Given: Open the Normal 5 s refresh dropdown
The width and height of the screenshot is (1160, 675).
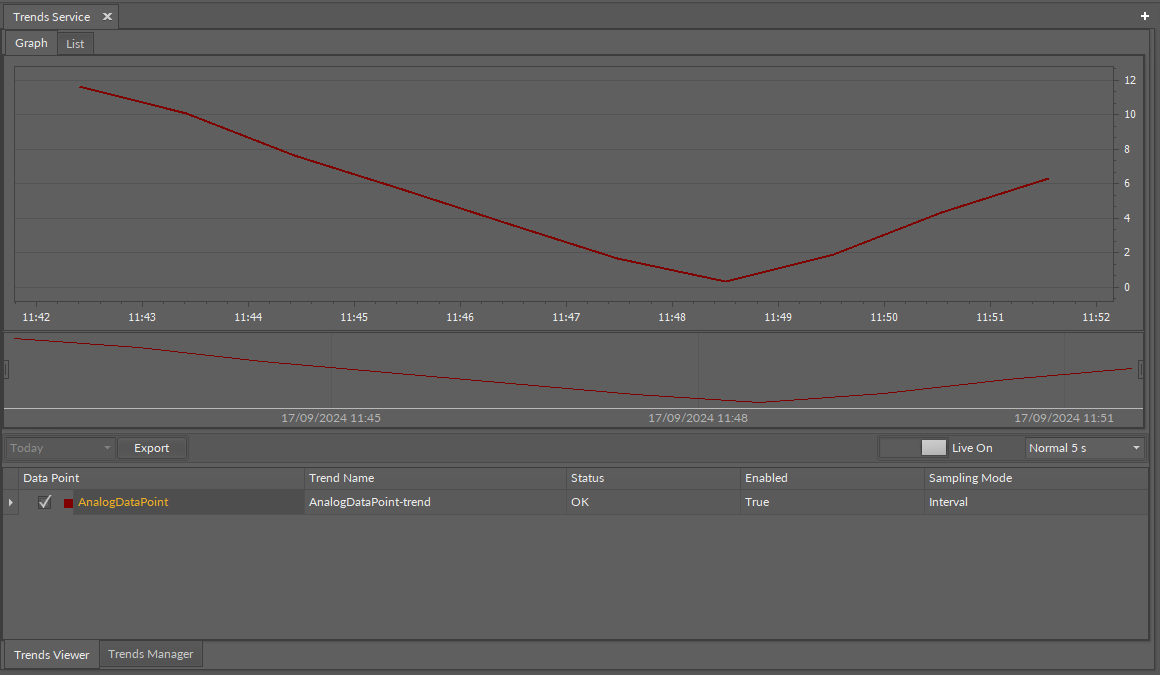Looking at the screenshot, I should pos(1085,448).
